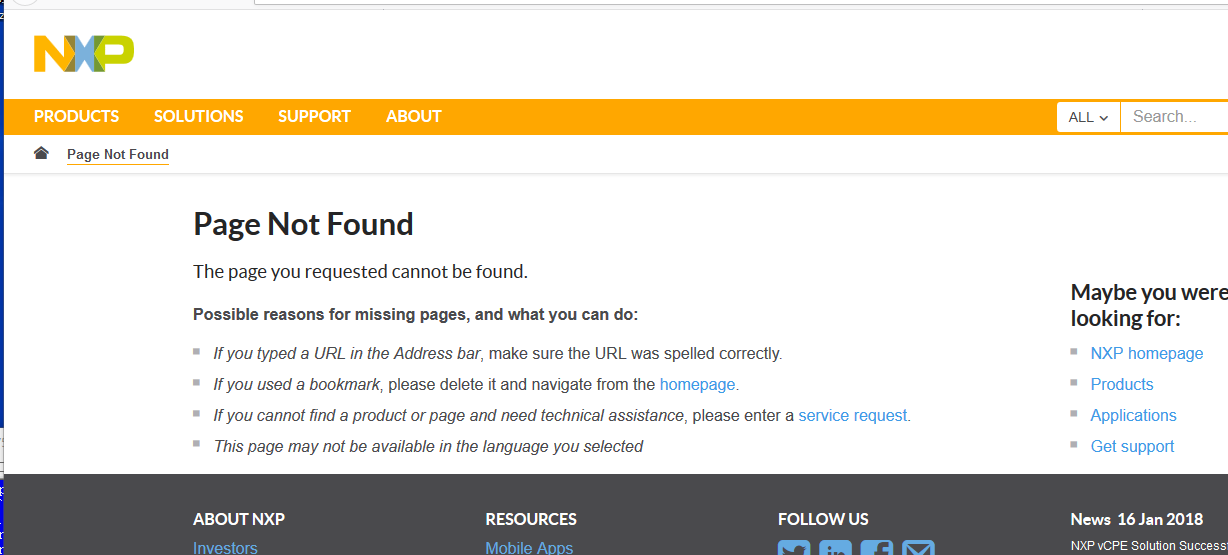Image resolution: width=1228 pixels, height=555 pixels.
Task: Visit the NXP homepage link
Action: tap(1146, 353)
